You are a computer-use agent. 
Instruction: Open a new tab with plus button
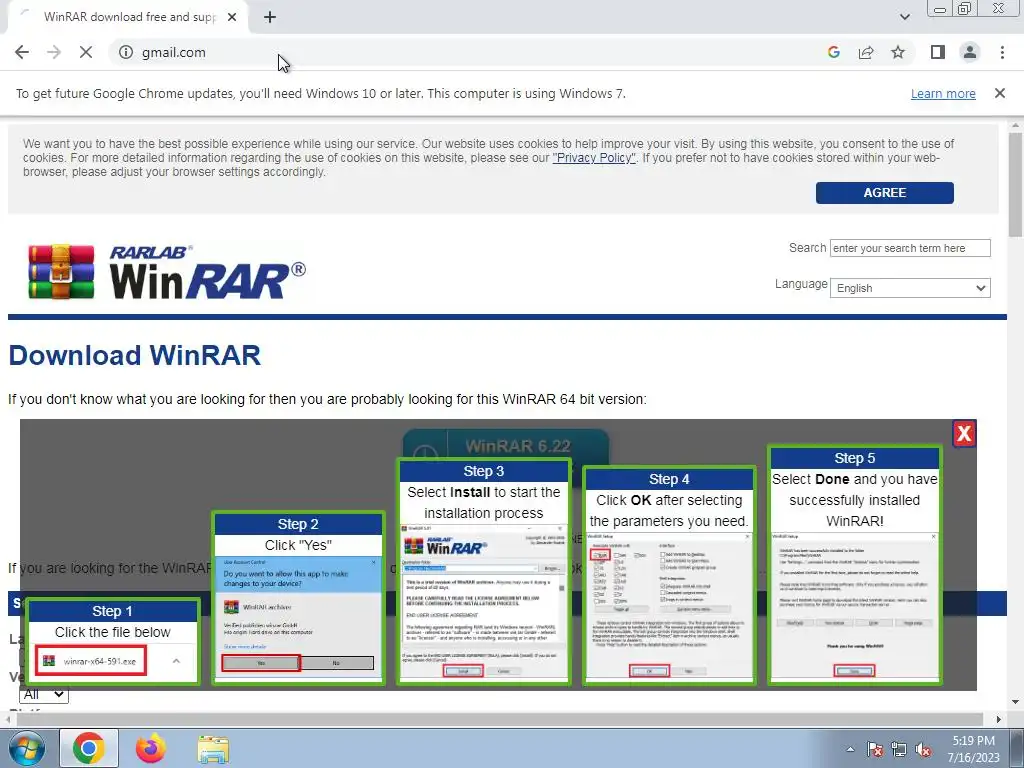(x=270, y=18)
